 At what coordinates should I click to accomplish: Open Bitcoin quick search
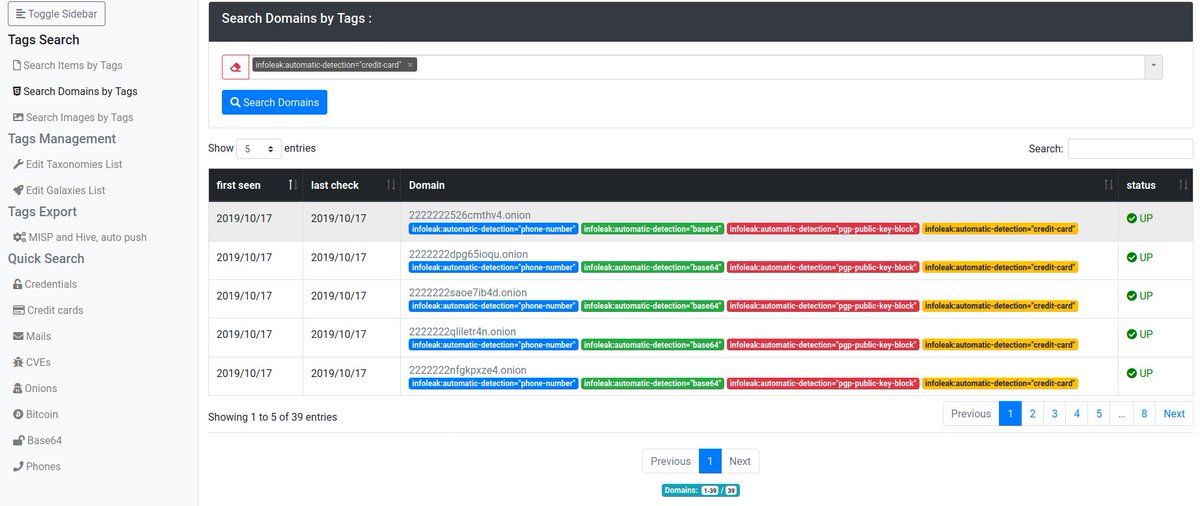coord(42,414)
